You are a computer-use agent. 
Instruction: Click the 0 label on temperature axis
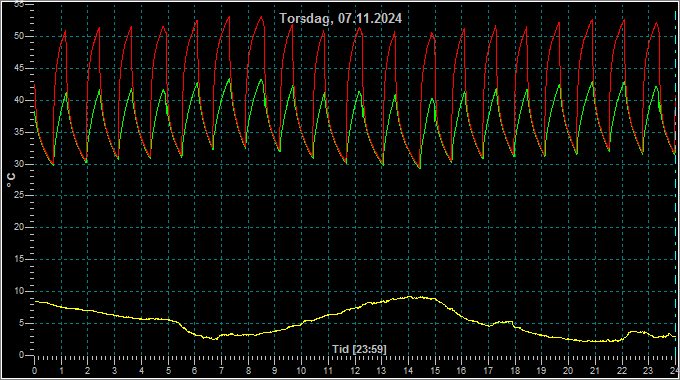pos(21,355)
